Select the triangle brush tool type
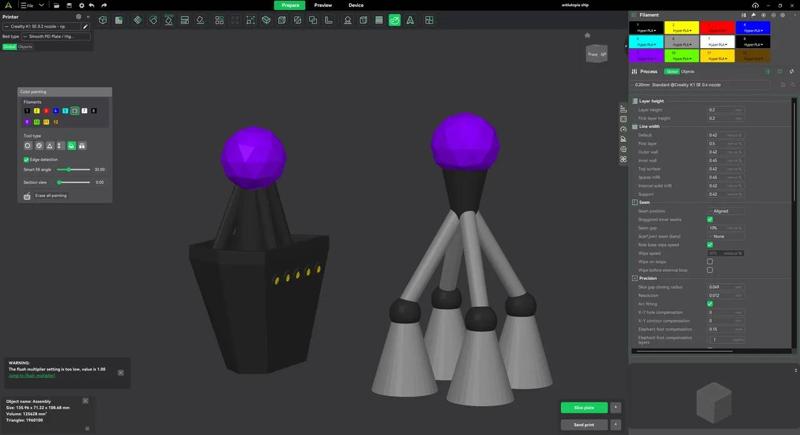800x435 pixels. pos(49,146)
